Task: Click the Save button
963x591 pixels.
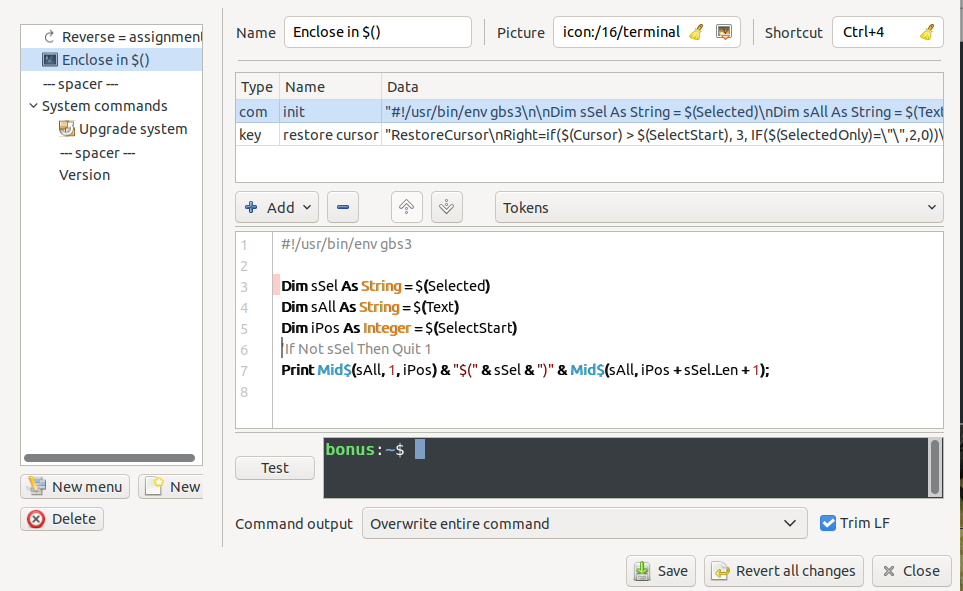Action: [x=661, y=571]
